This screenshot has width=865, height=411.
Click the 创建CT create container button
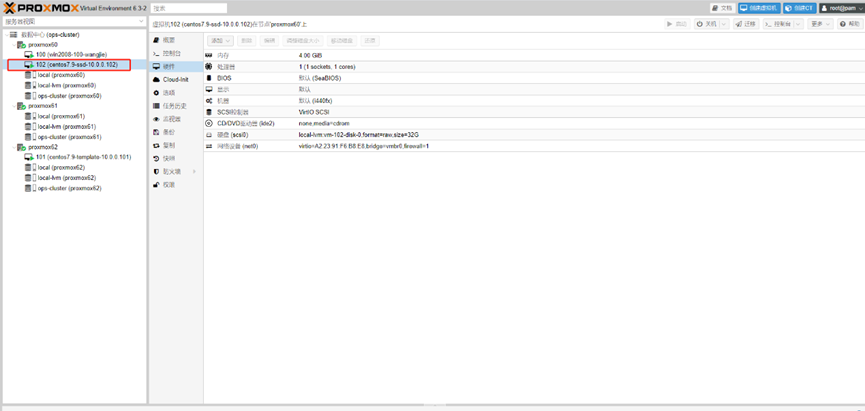(x=800, y=8)
